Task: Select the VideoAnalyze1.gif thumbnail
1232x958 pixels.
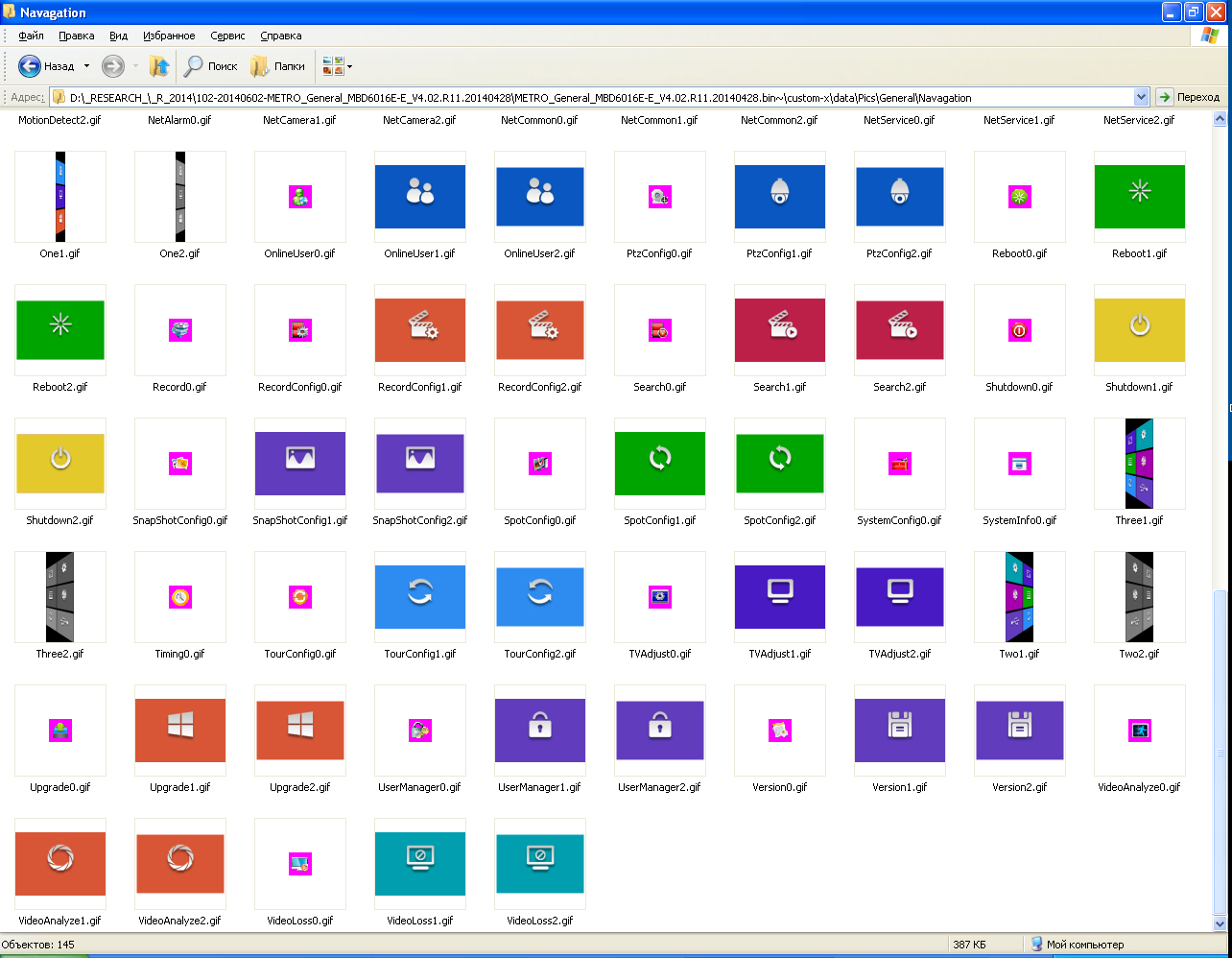Action: point(59,864)
